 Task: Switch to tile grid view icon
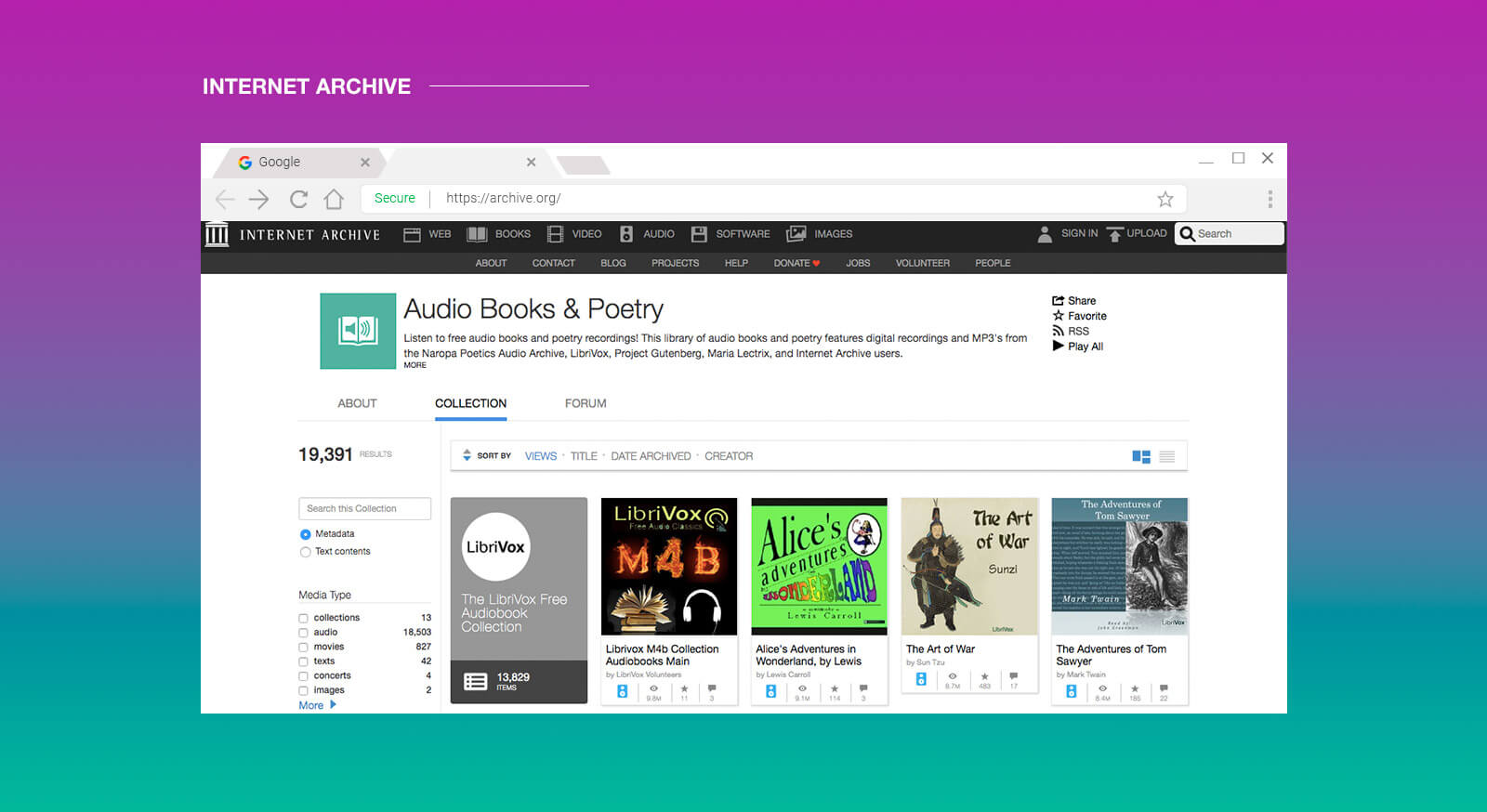pos(1141,456)
